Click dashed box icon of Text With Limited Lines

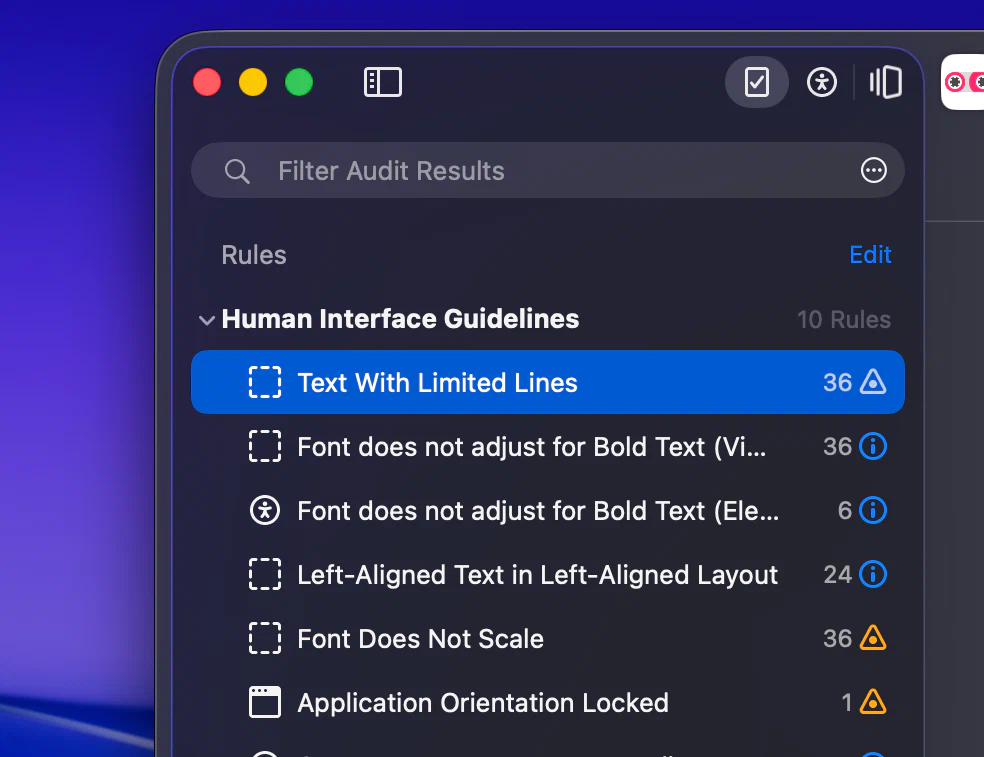(265, 382)
